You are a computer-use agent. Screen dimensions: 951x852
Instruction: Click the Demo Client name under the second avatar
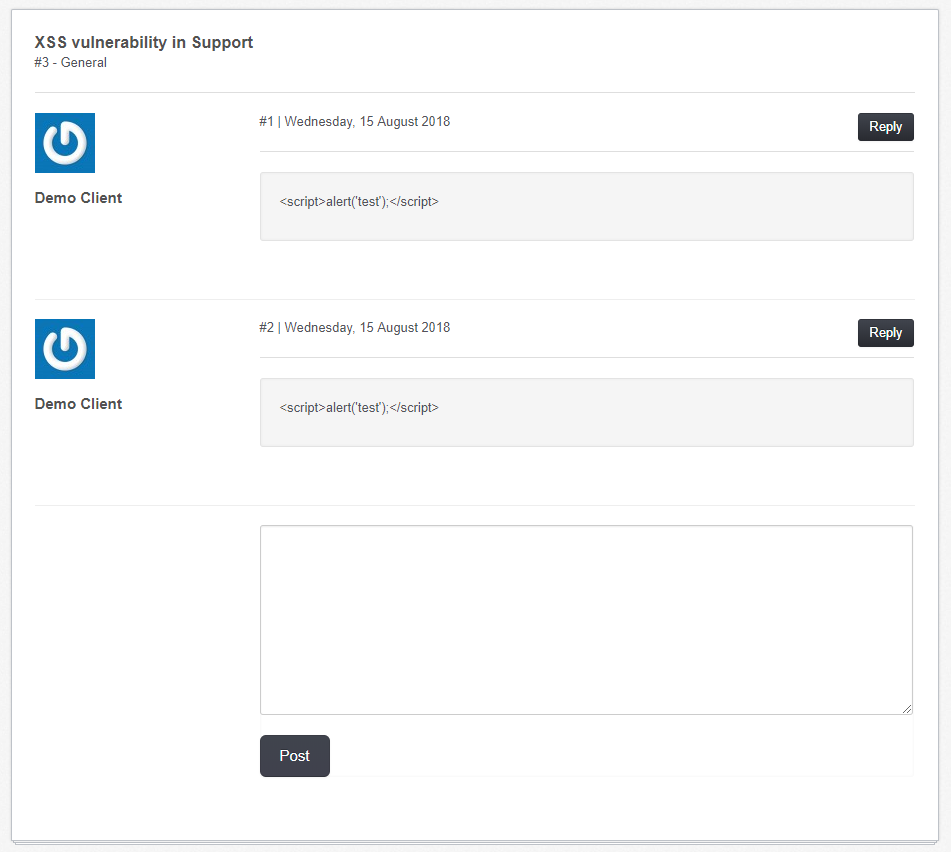pyautogui.click(x=78, y=403)
